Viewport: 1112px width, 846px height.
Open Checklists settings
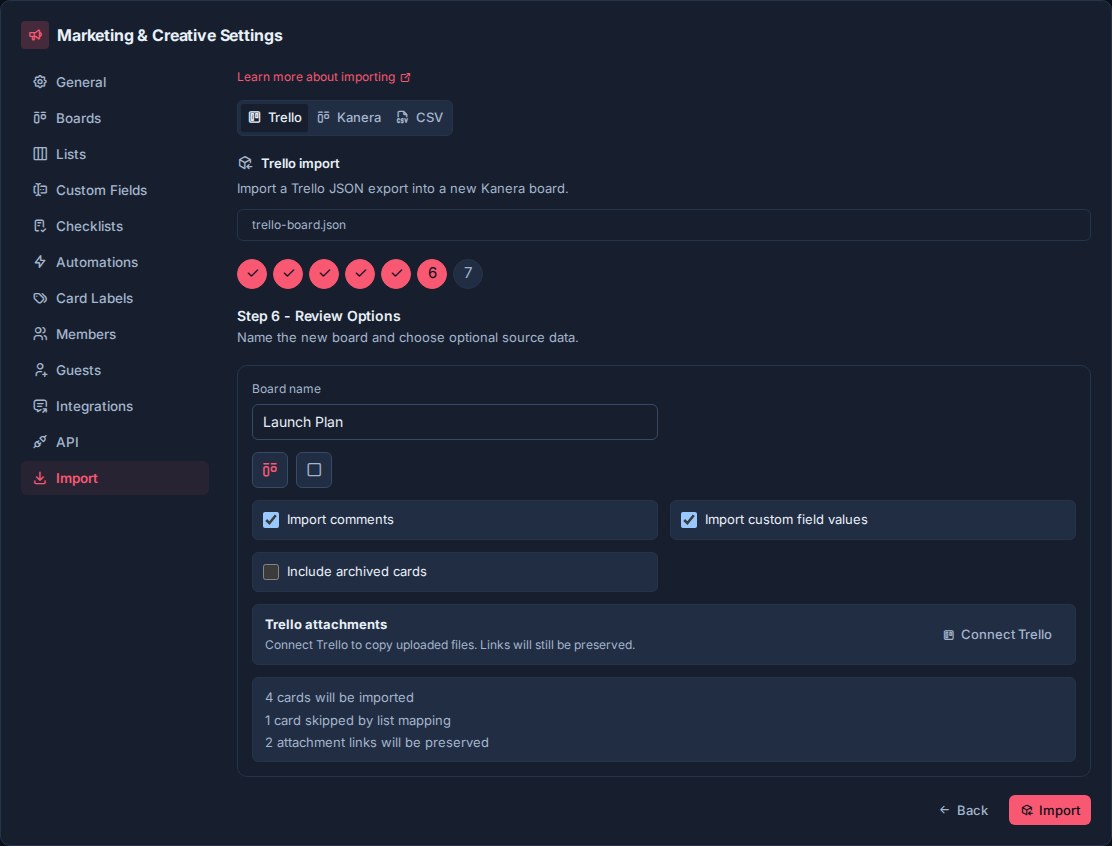[115, 226]
